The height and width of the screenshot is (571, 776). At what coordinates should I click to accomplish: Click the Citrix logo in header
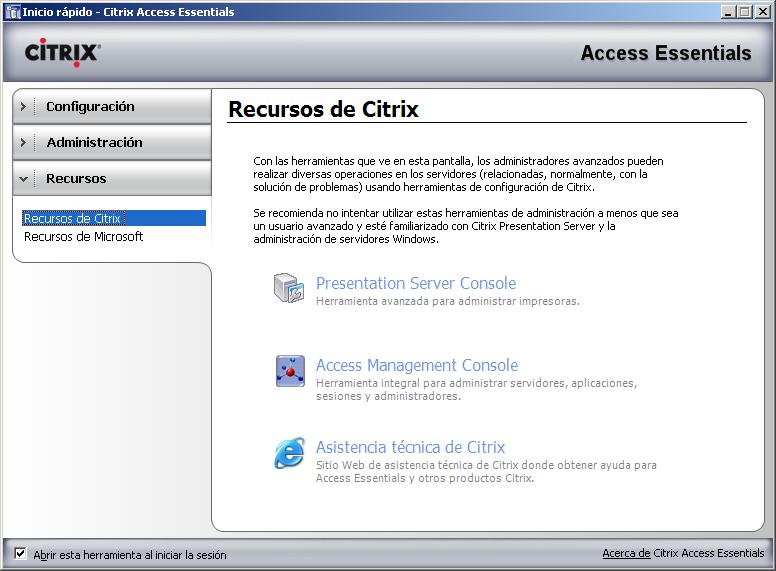pos(63,52)
